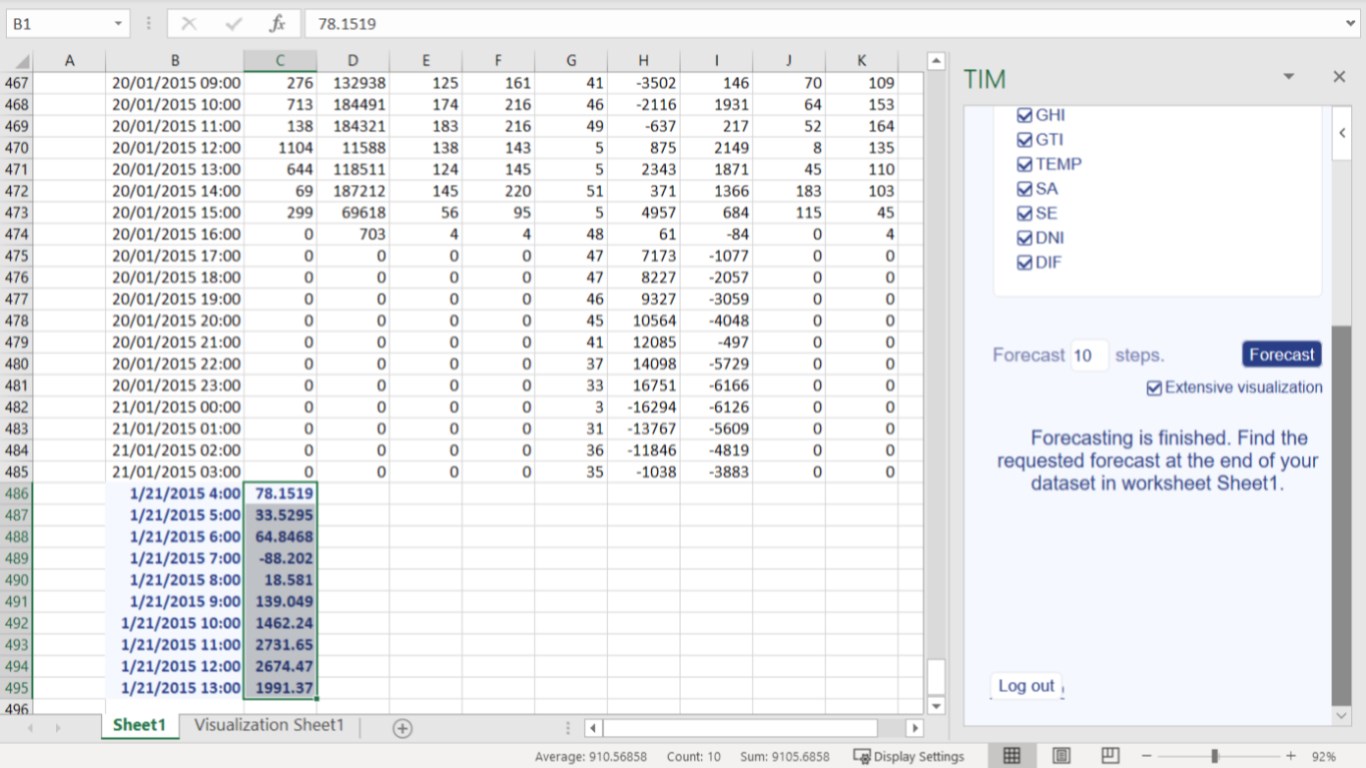
Task: Click the Forecast button
Action: click(x=1282, y=355)
